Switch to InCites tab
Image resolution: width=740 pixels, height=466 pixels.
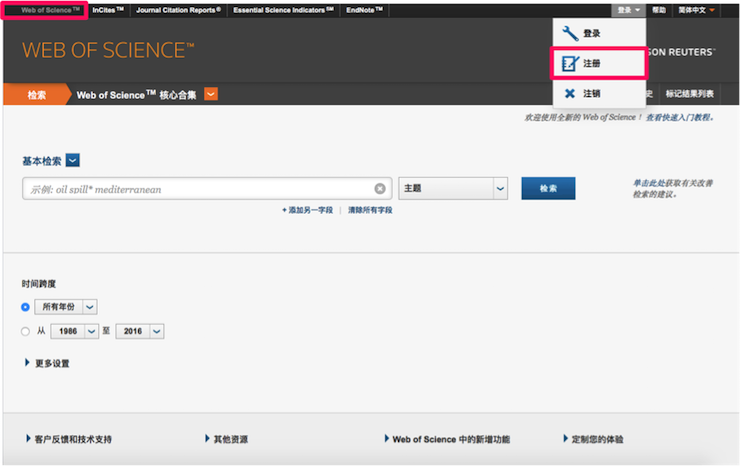[108, 10]
